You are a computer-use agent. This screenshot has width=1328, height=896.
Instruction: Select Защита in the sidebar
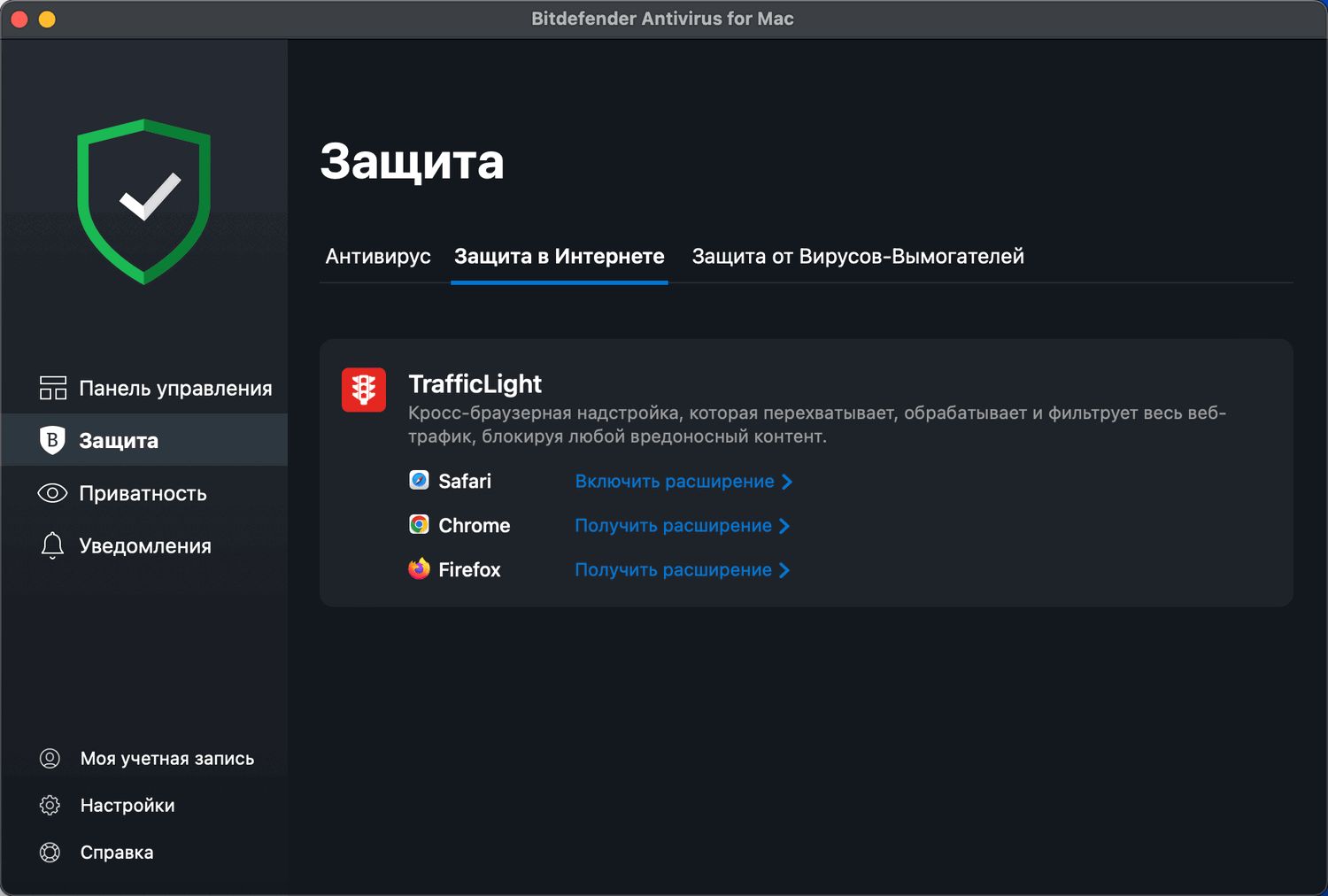(x=144, y=440)
